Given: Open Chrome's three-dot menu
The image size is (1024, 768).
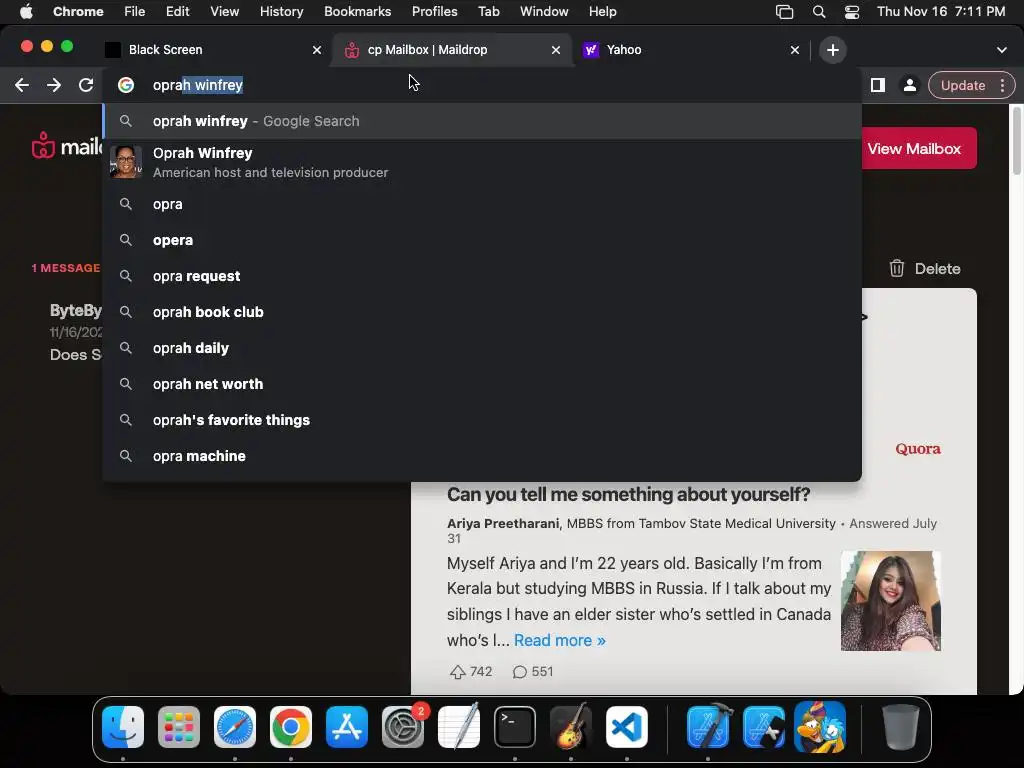Looking at the screenshot, I should tap(1002, 85).
